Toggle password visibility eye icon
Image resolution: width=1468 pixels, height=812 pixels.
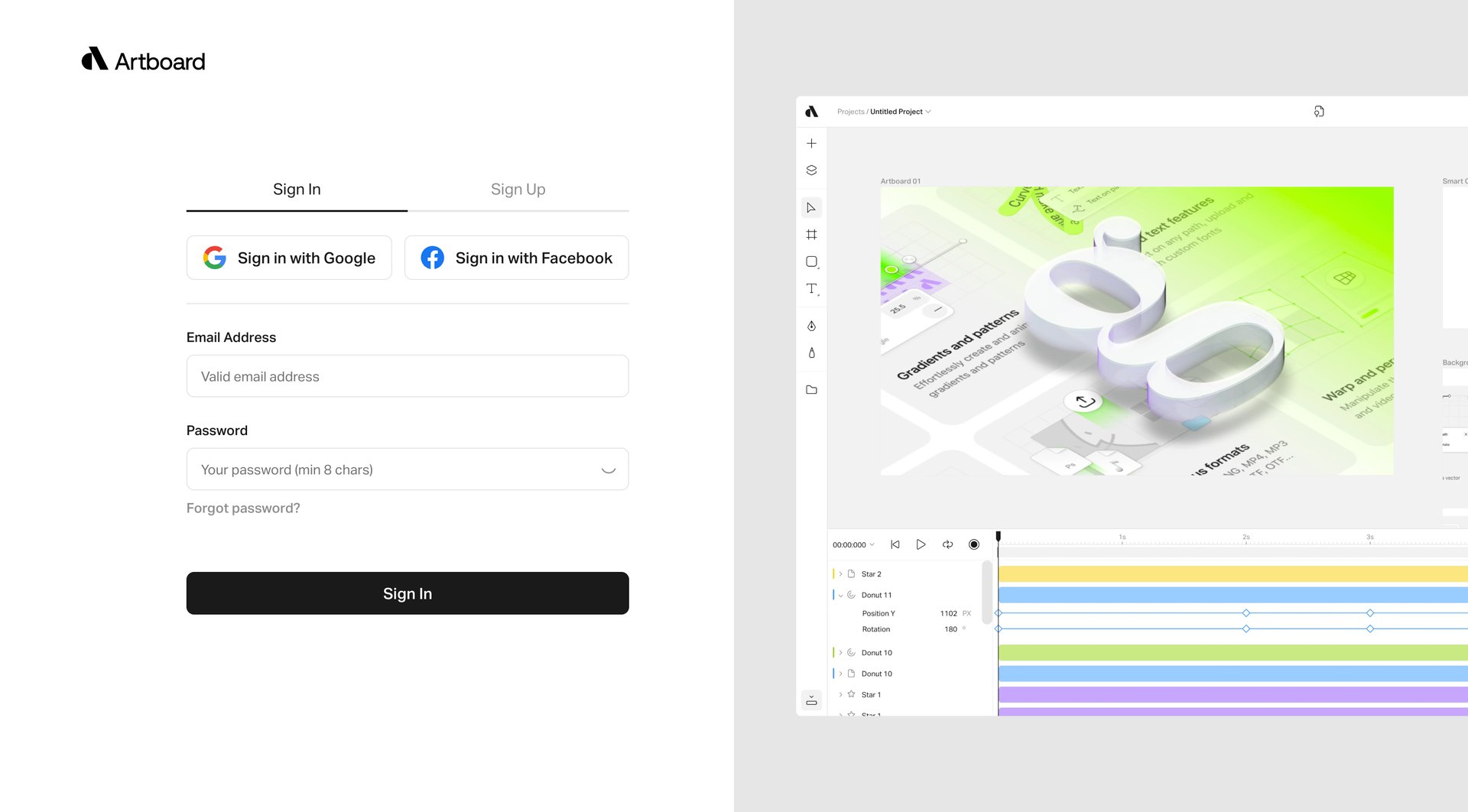point(608,469)
